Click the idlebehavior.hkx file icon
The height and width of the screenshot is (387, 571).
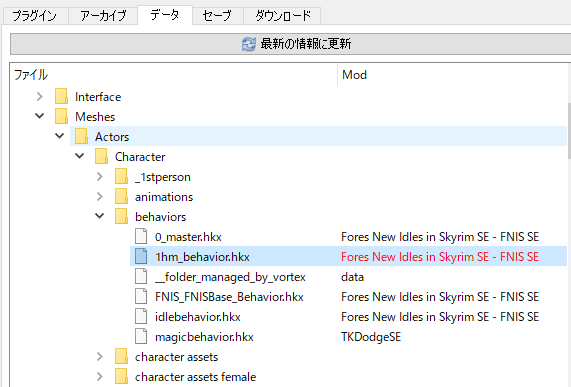click(x=141, y=317)
